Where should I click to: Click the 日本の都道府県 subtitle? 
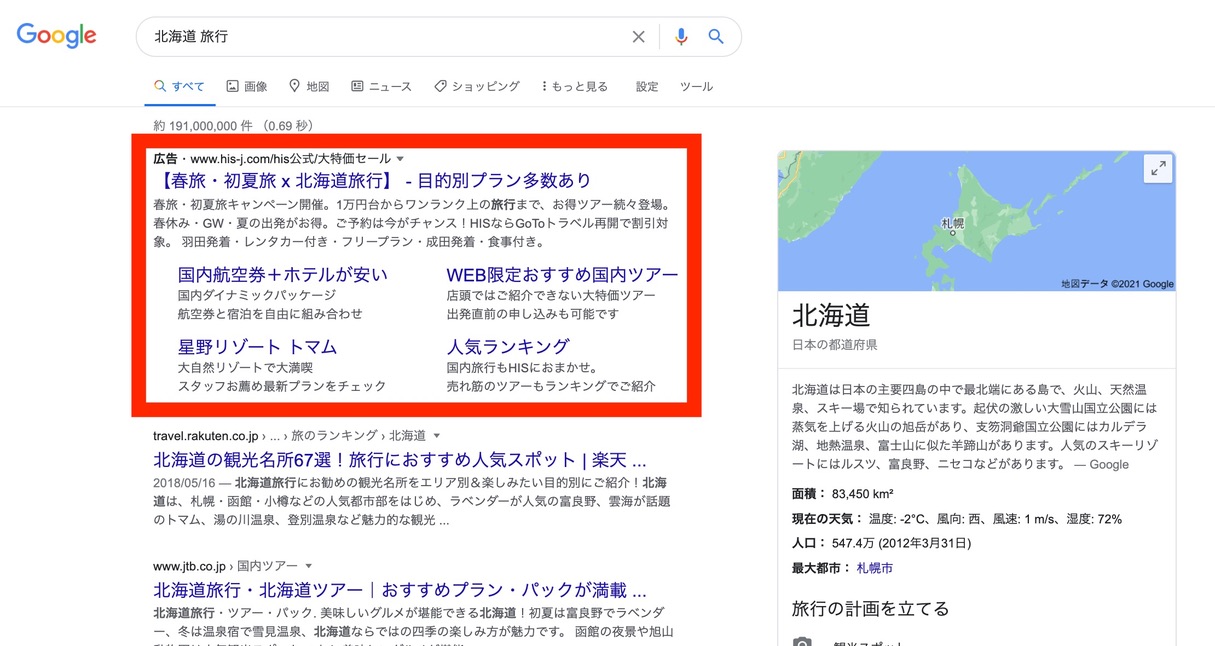tap(835, 345)
